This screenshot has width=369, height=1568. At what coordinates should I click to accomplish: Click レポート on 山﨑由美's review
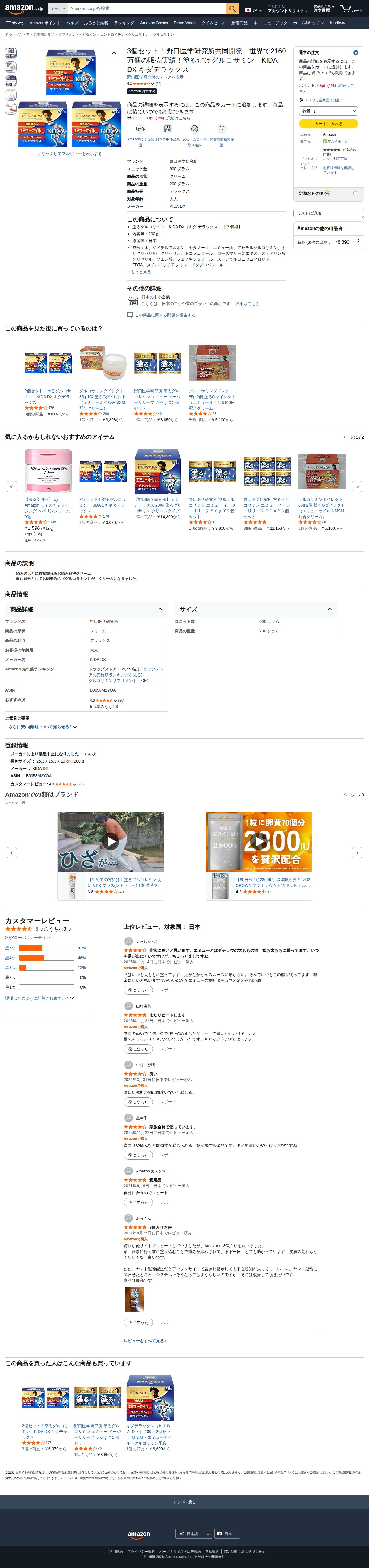(167, 1049)
